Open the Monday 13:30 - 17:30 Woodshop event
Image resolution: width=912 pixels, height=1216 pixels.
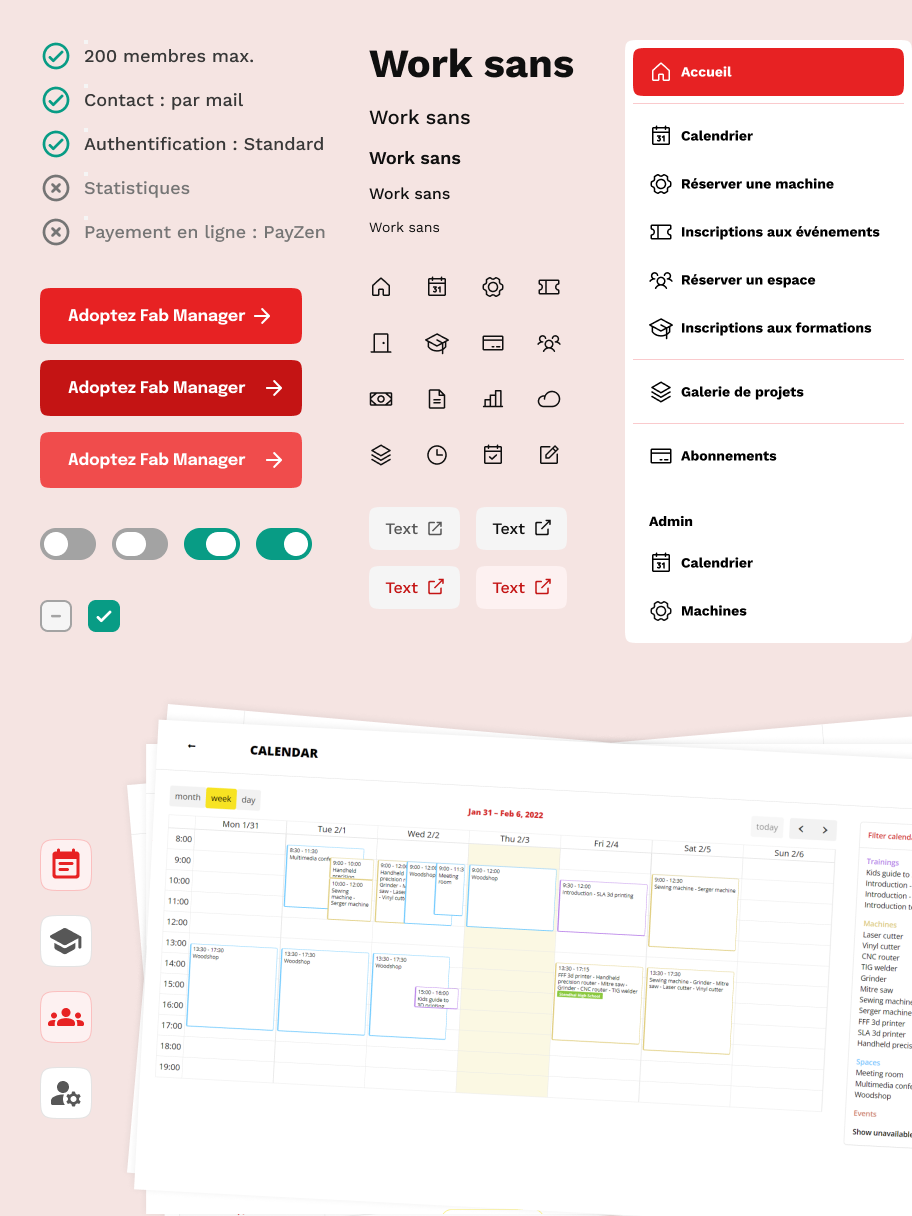[x=232, y=987]
